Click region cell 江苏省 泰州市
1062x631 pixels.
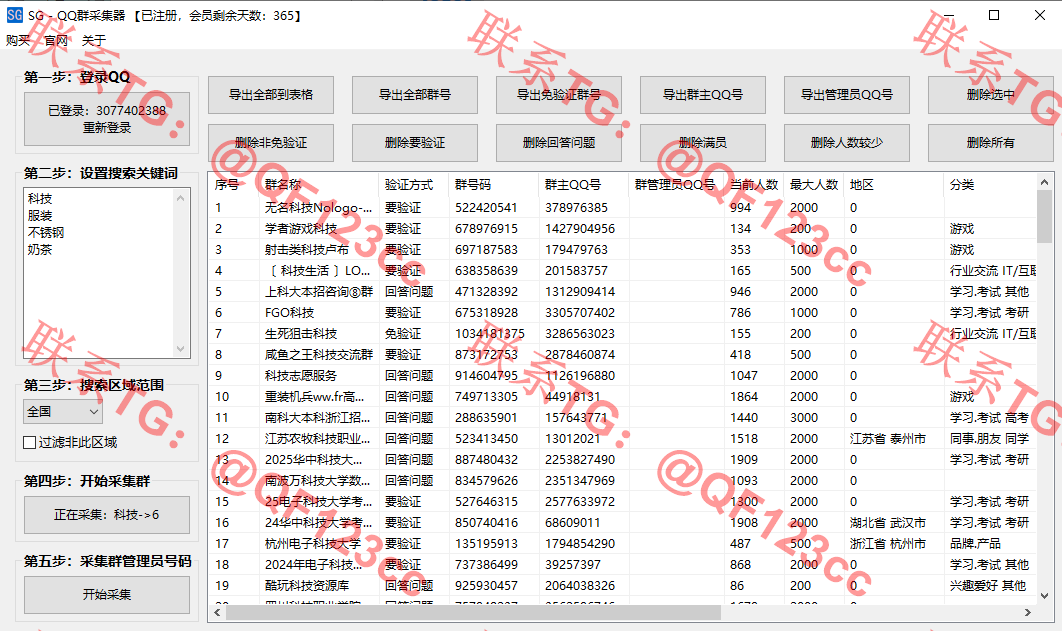pyautogui.click(x=888, y=439)
